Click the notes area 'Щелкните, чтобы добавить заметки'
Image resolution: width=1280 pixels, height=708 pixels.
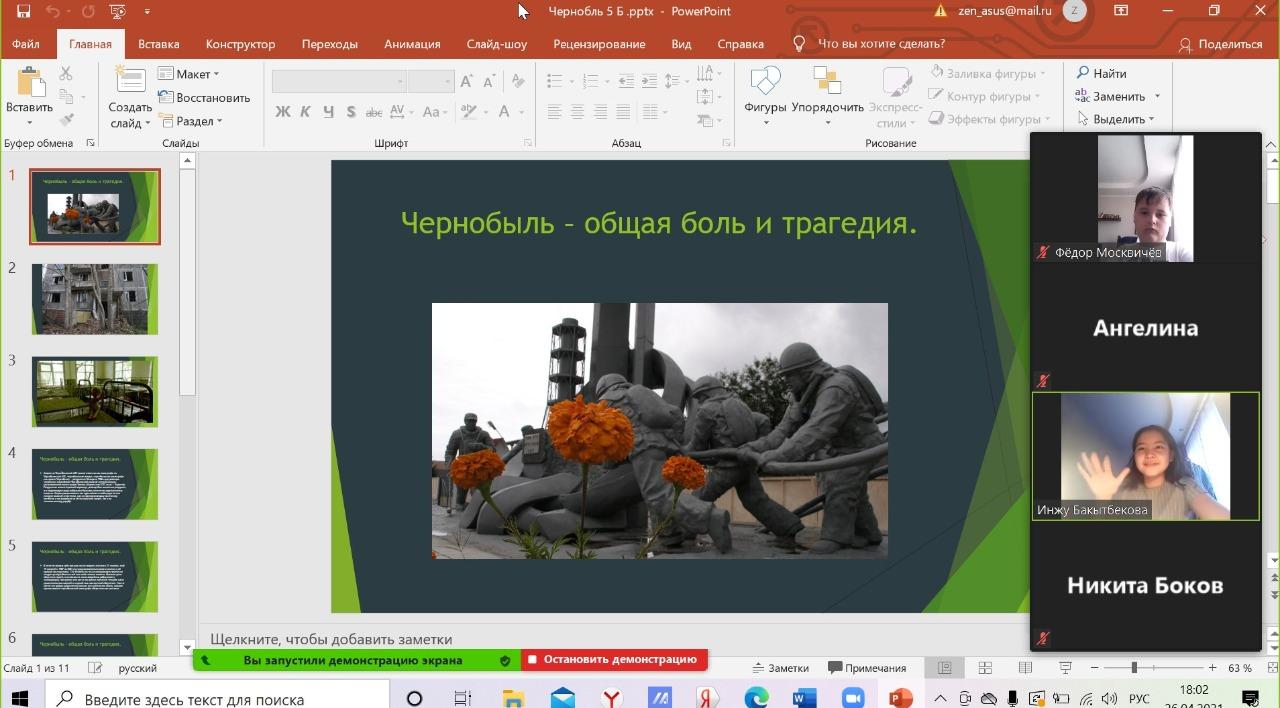(331, 639)
